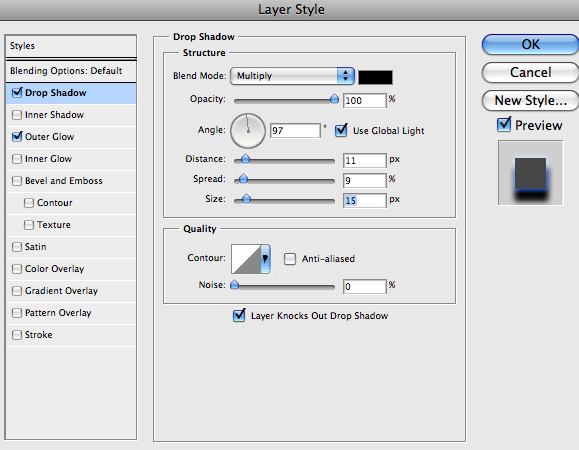Click the Noise slider handle

tap(234, 285)
